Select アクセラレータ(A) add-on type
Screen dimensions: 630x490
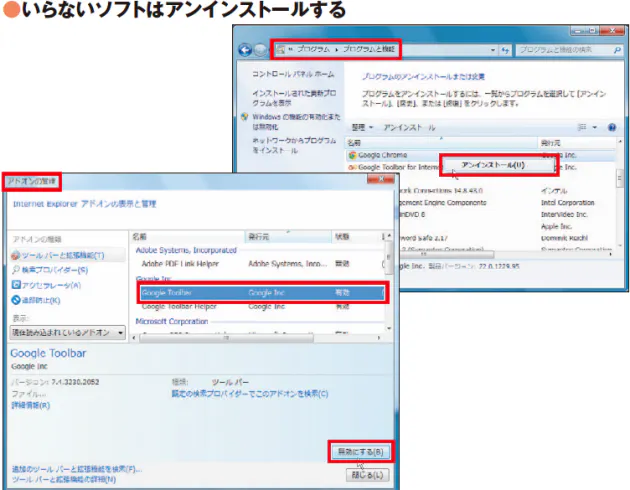tap(46, 285)
